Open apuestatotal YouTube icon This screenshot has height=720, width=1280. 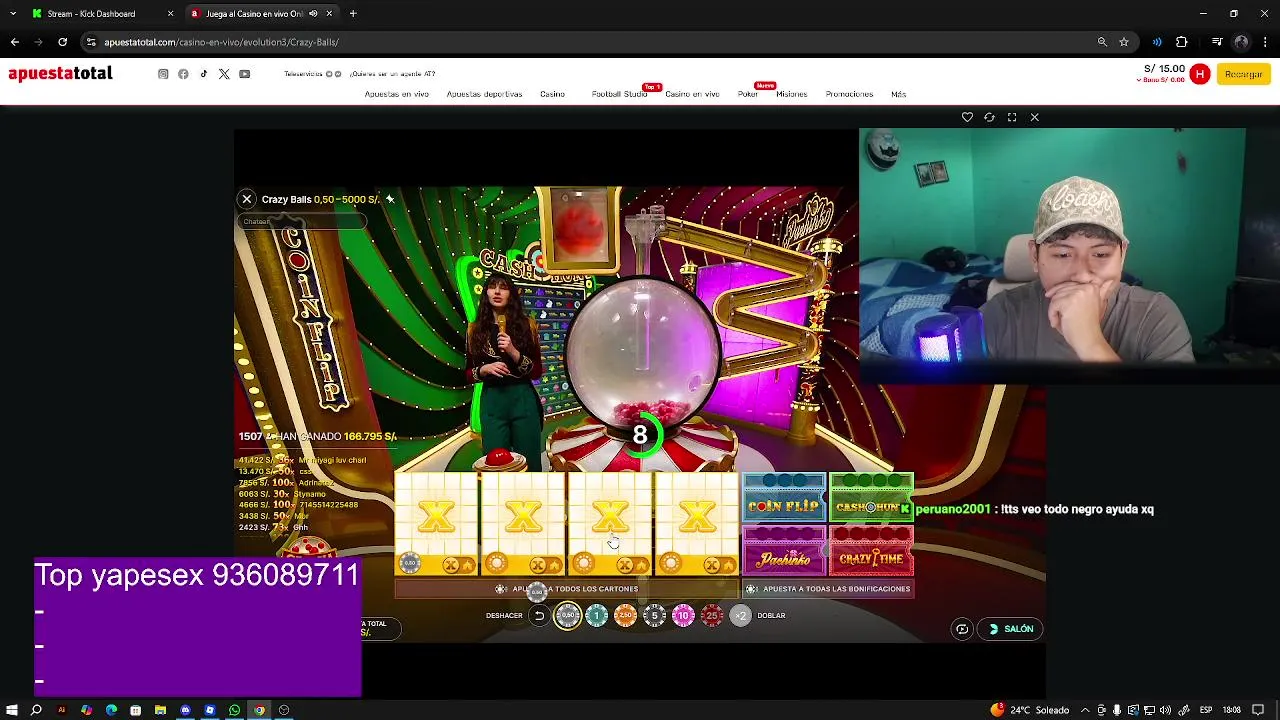coord(244,74)
